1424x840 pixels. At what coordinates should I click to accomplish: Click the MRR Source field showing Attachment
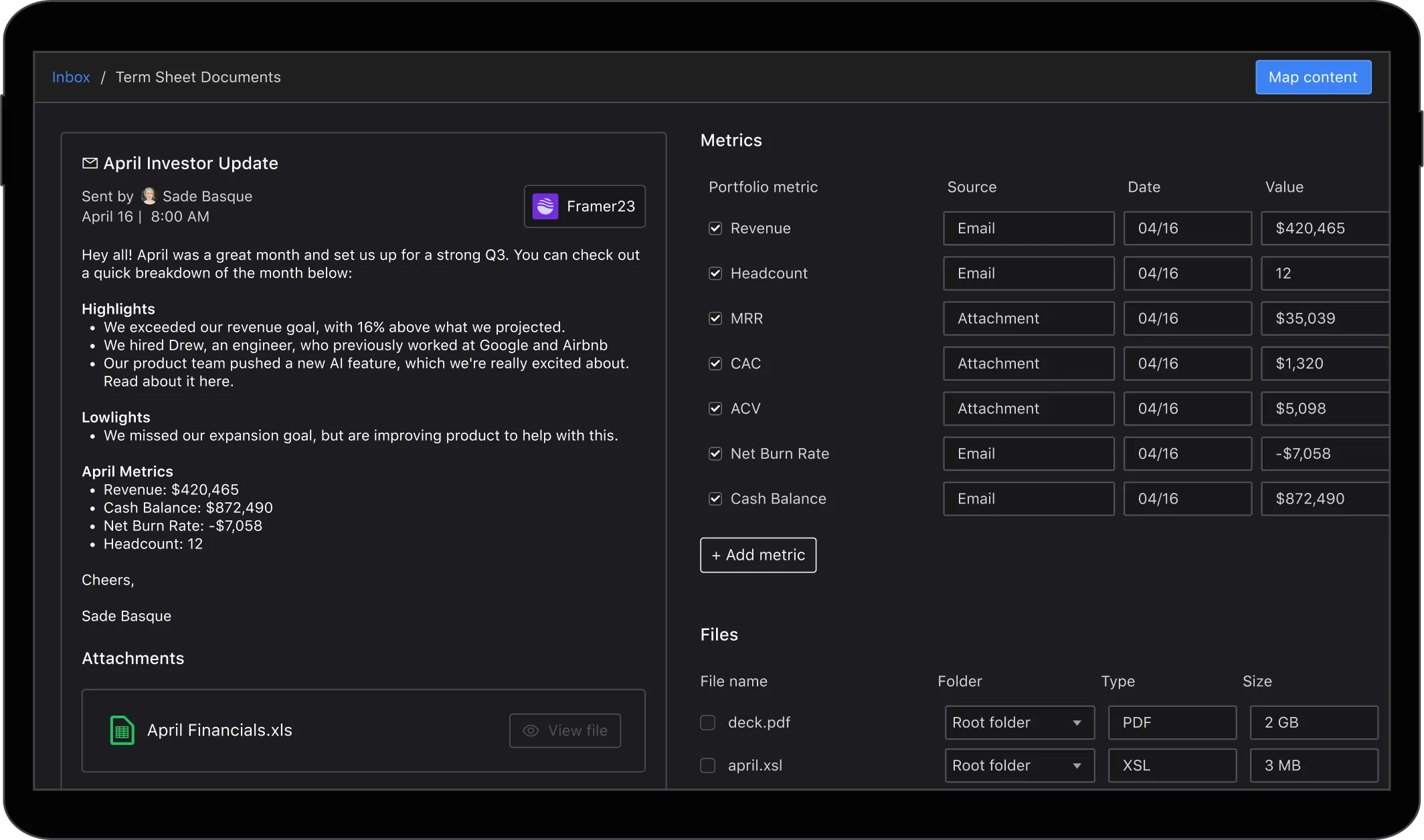(1029, 318)
